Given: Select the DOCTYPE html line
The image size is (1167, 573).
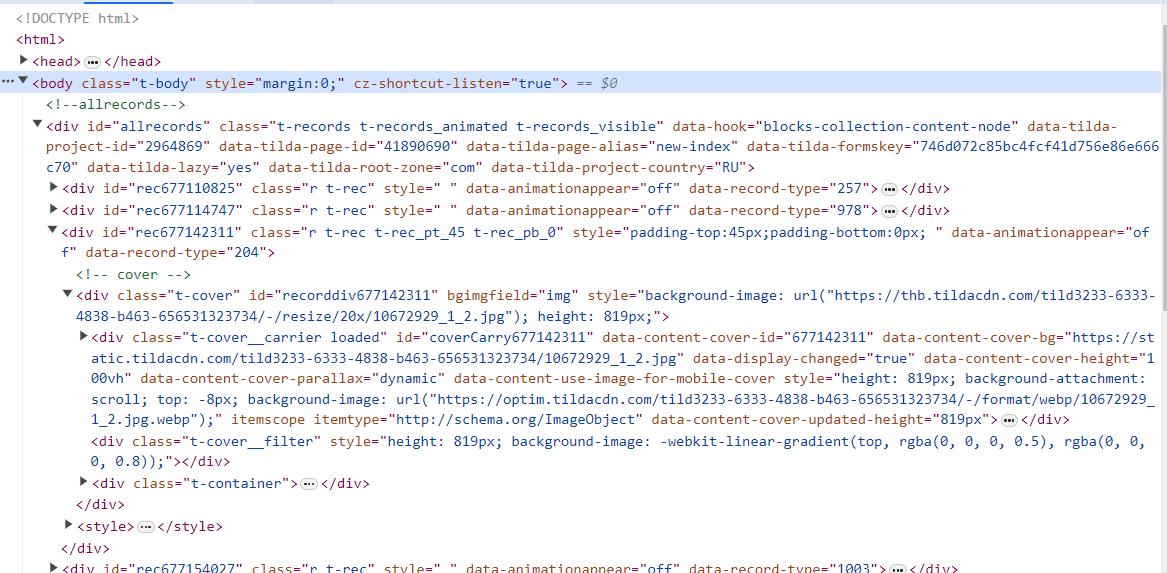Looking at the screenshot, I should click(78, 18).
